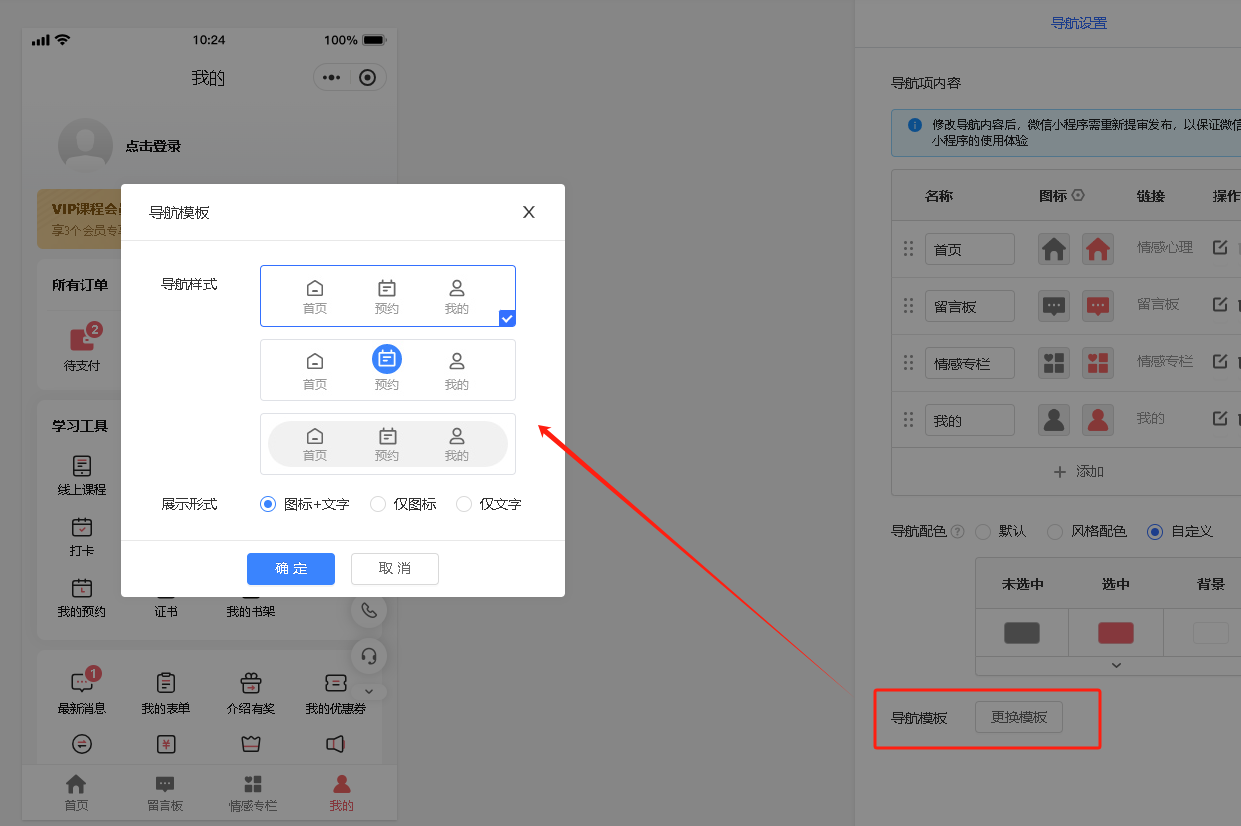This screenshot has width=1241, height=826.
Task: Tap 点击登录 in the phone preview
Action: point(153,146)
